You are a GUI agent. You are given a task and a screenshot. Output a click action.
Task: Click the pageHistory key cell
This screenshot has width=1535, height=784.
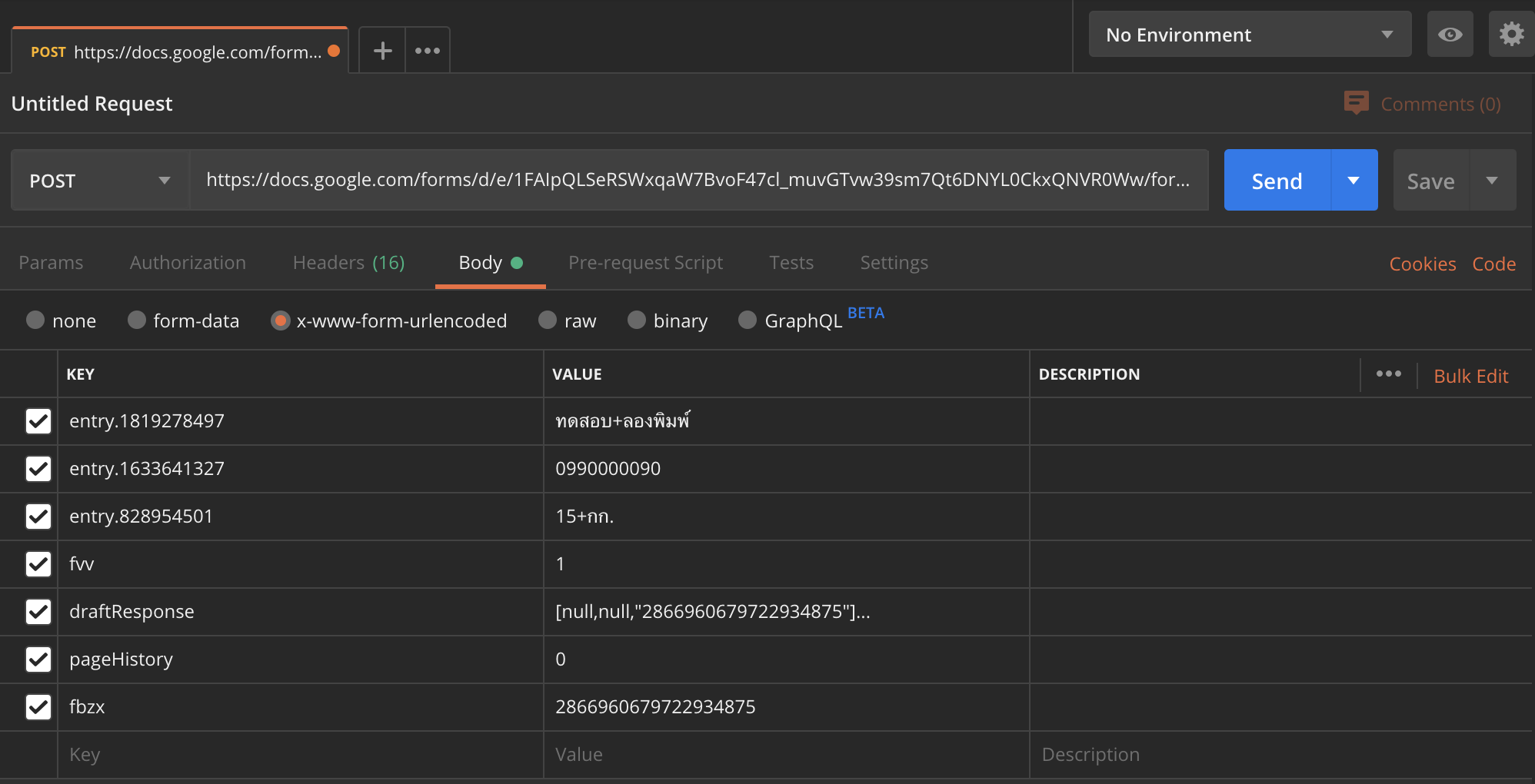point(300,659)
